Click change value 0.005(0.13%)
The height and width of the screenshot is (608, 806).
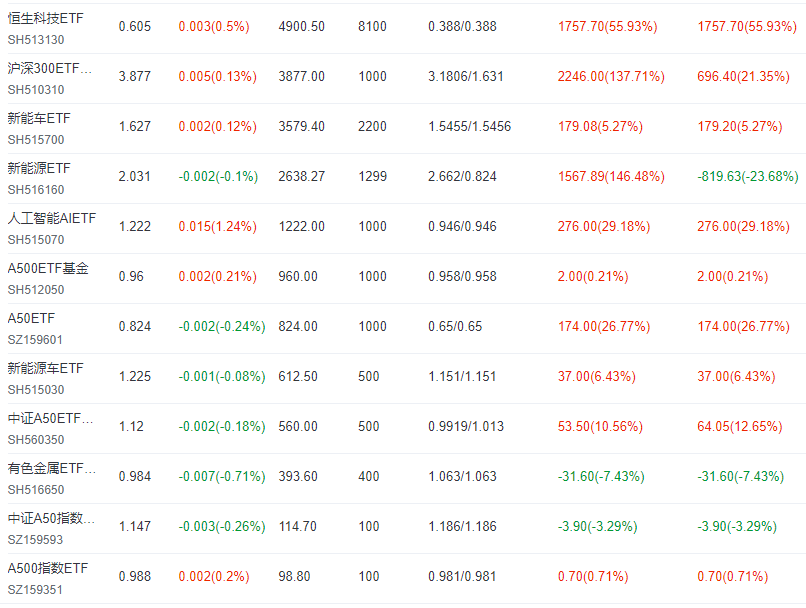pos(217,76)
